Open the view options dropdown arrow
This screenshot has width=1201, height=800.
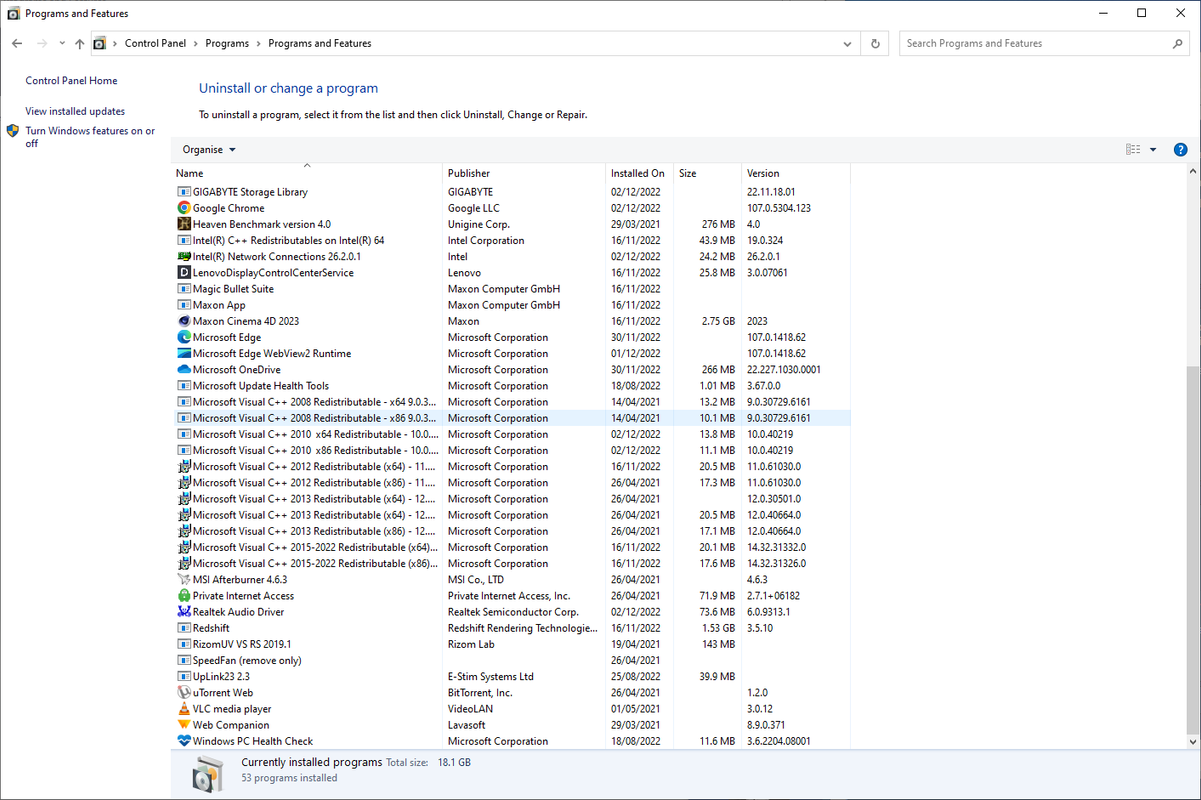(x=1153, y=150)
